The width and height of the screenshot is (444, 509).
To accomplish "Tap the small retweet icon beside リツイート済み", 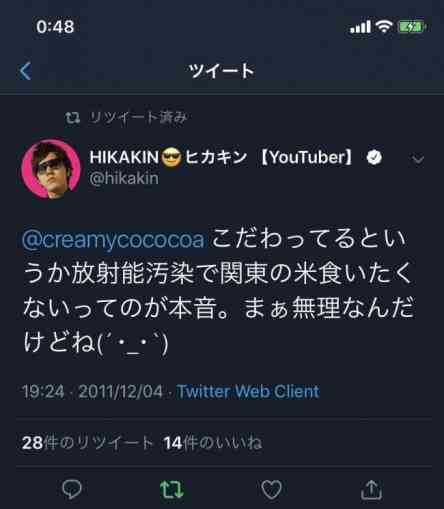I will pyautogui.click(x=72, y=117).
